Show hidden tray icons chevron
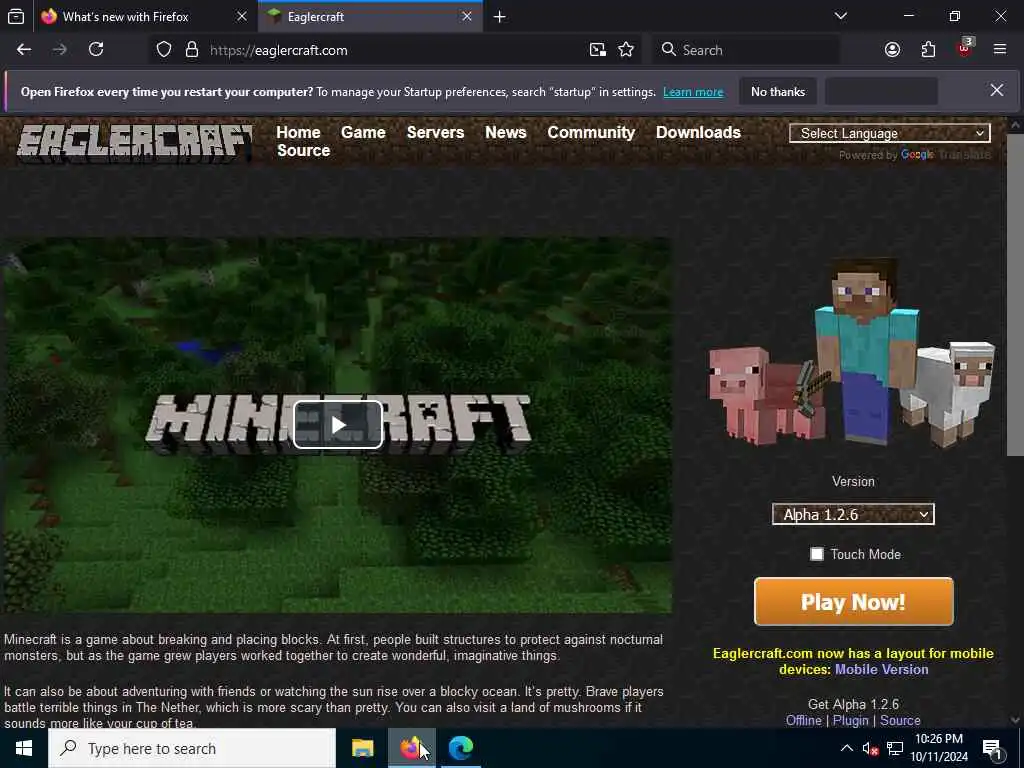 point(846,748)
